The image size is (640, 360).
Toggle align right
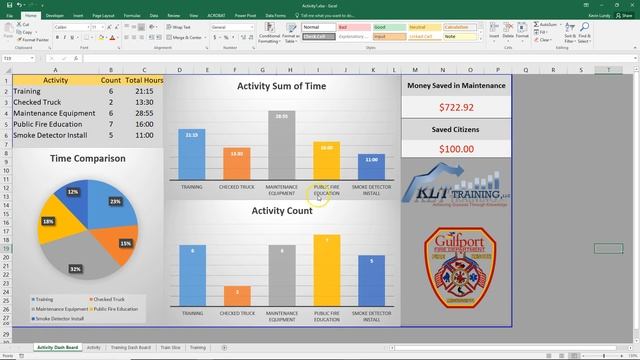point(141,38)
